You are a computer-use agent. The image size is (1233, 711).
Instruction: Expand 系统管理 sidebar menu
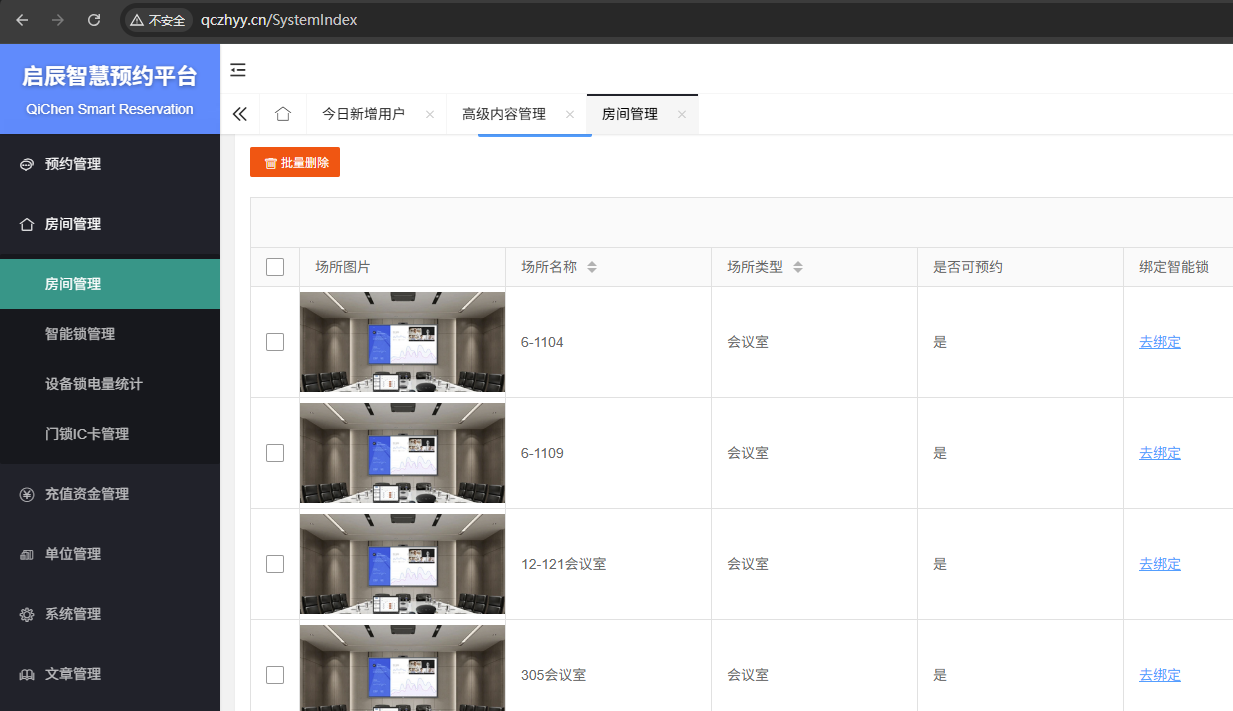coord(73,614)
